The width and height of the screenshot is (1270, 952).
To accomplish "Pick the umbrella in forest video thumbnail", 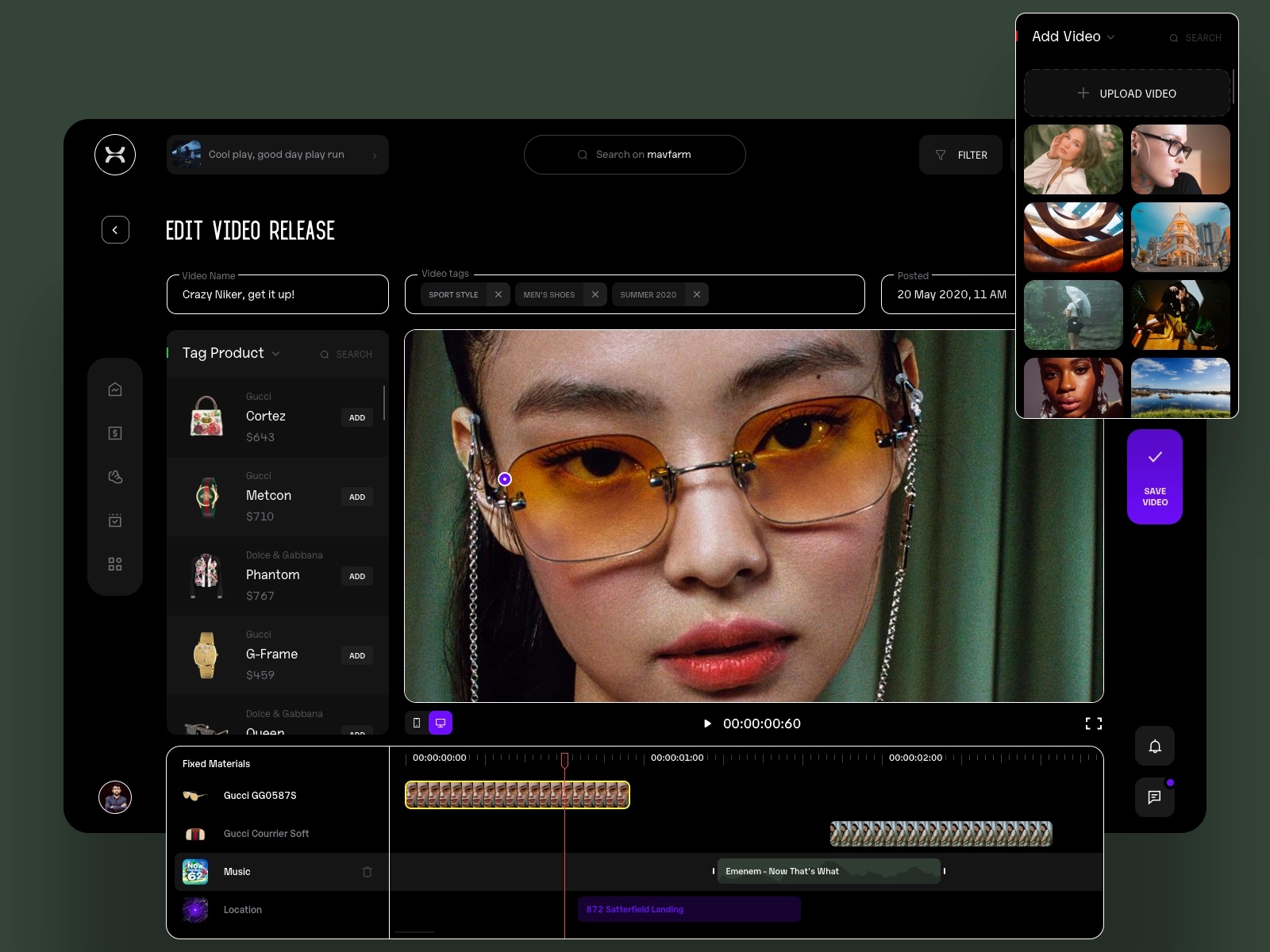I will [x=1073, y=315].
